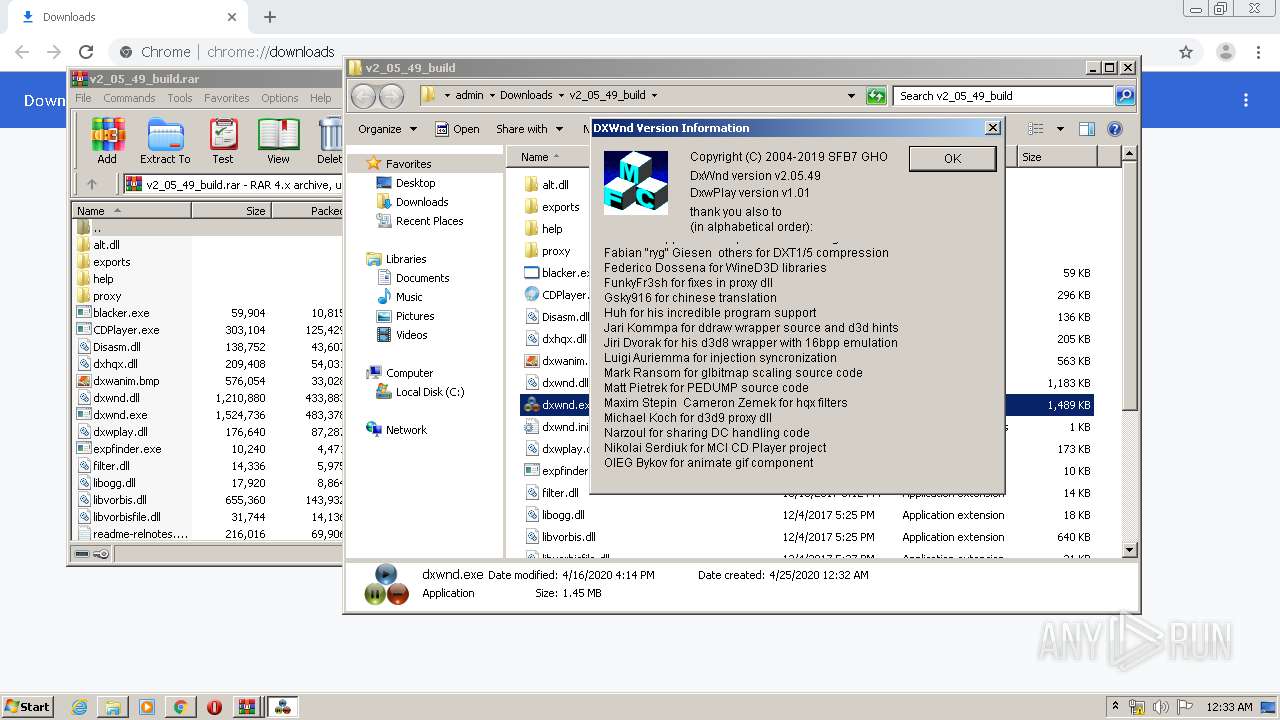The width and height of the screenshot is (1280, 720).
Task: Toggle the Explorer preview pane icon
Action: pos(1087,129)
